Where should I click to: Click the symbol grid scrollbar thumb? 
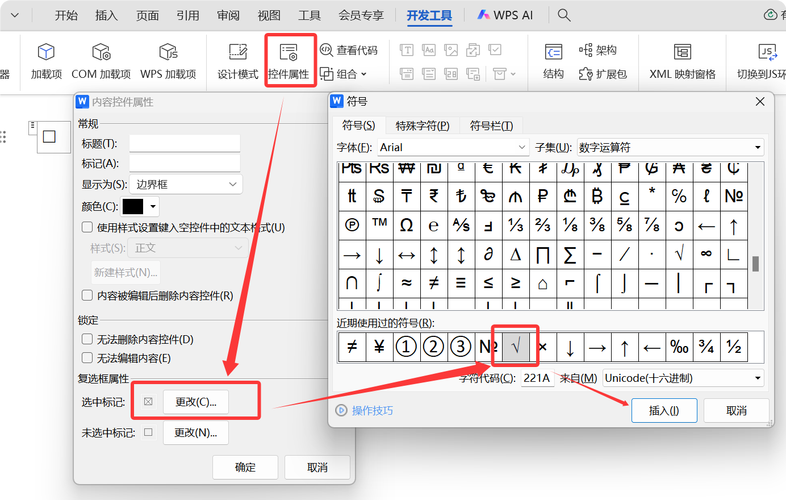tap(755, 263)
